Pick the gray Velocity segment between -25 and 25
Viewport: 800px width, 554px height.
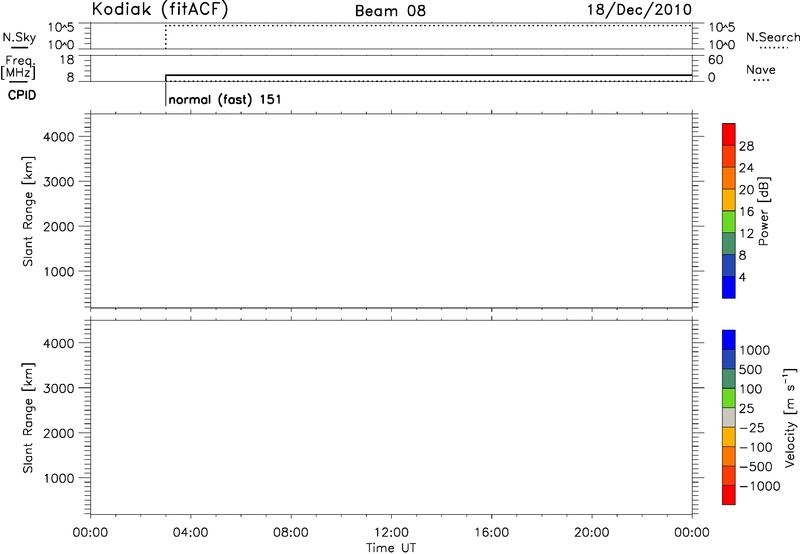pyautogui.click(x=729, y=417)
